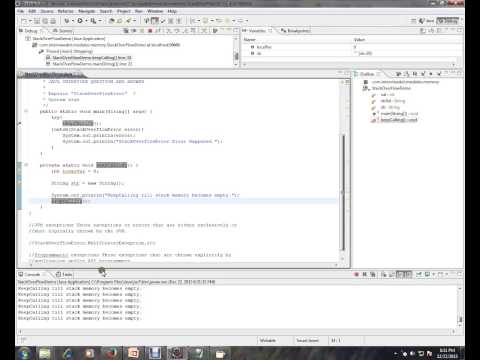Screen dimensions: 480x360
Task: Select main(String[]) : void in Outline
Action: [x=395, y=114]
